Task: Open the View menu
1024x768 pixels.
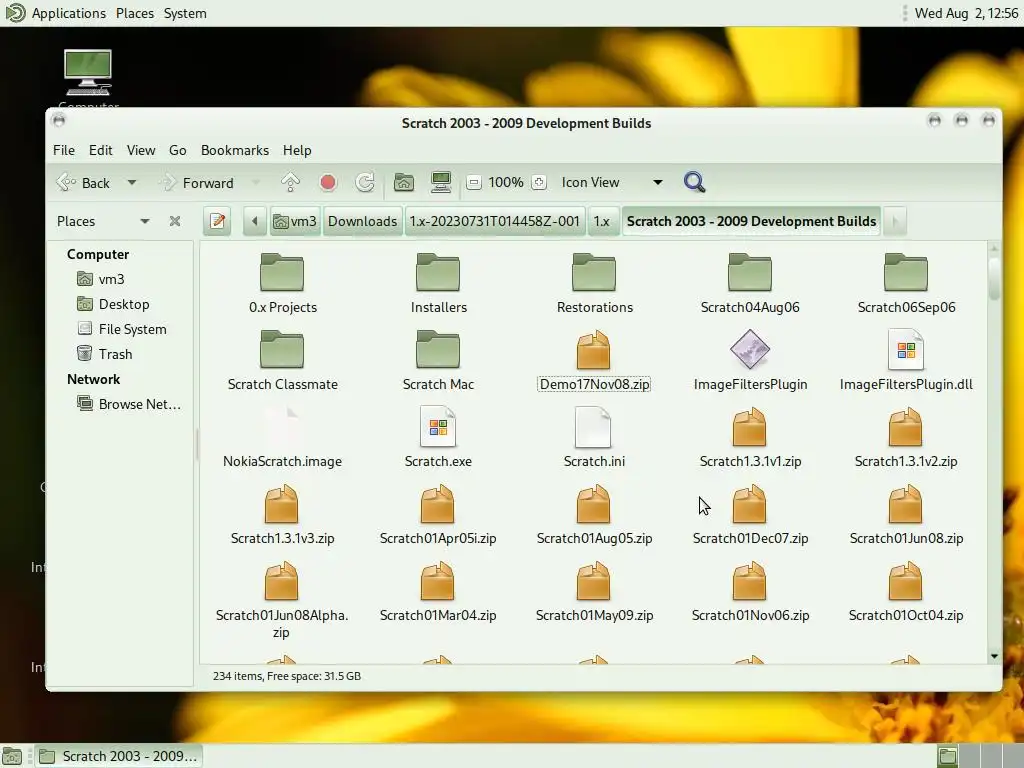Action: coord(141,150)
